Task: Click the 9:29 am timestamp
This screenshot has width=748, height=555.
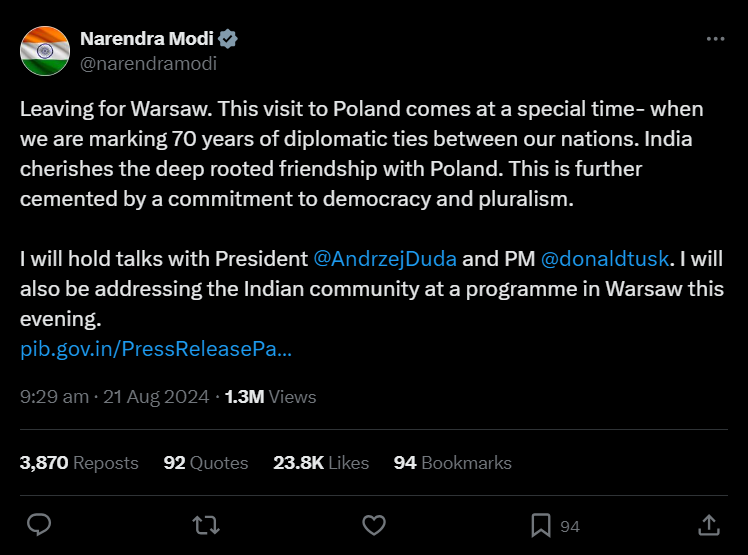Action: [54, 397]
